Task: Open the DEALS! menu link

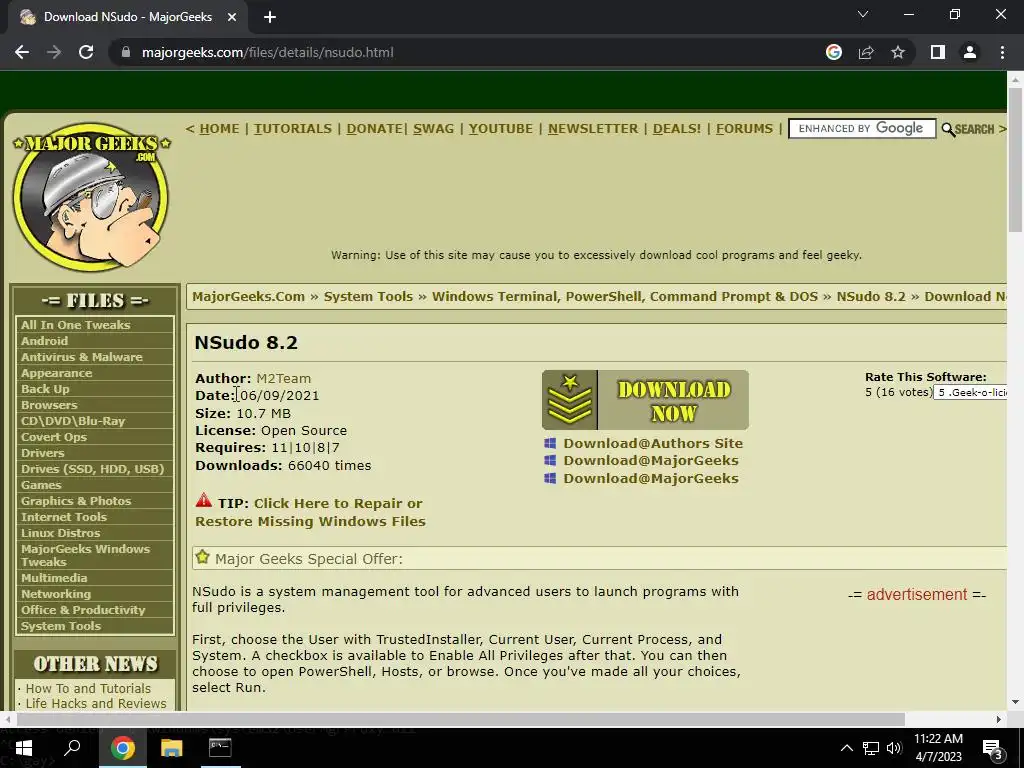Action: [677, 129]
